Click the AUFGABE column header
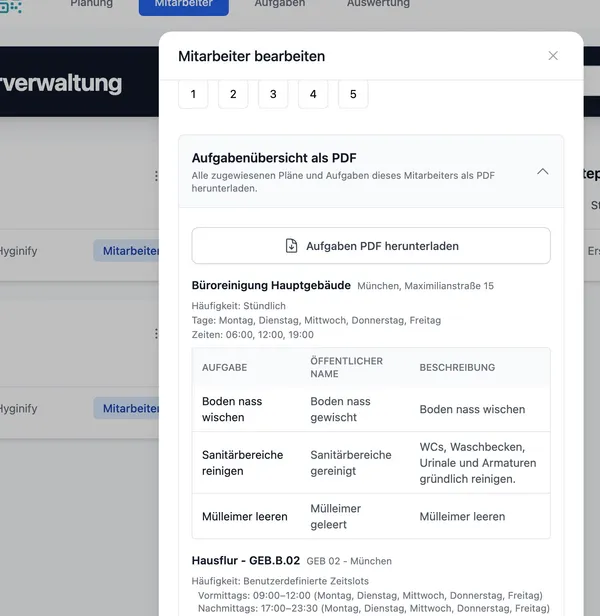The height and width of the screenshot is (616, 600). click(x=224, y=368)
